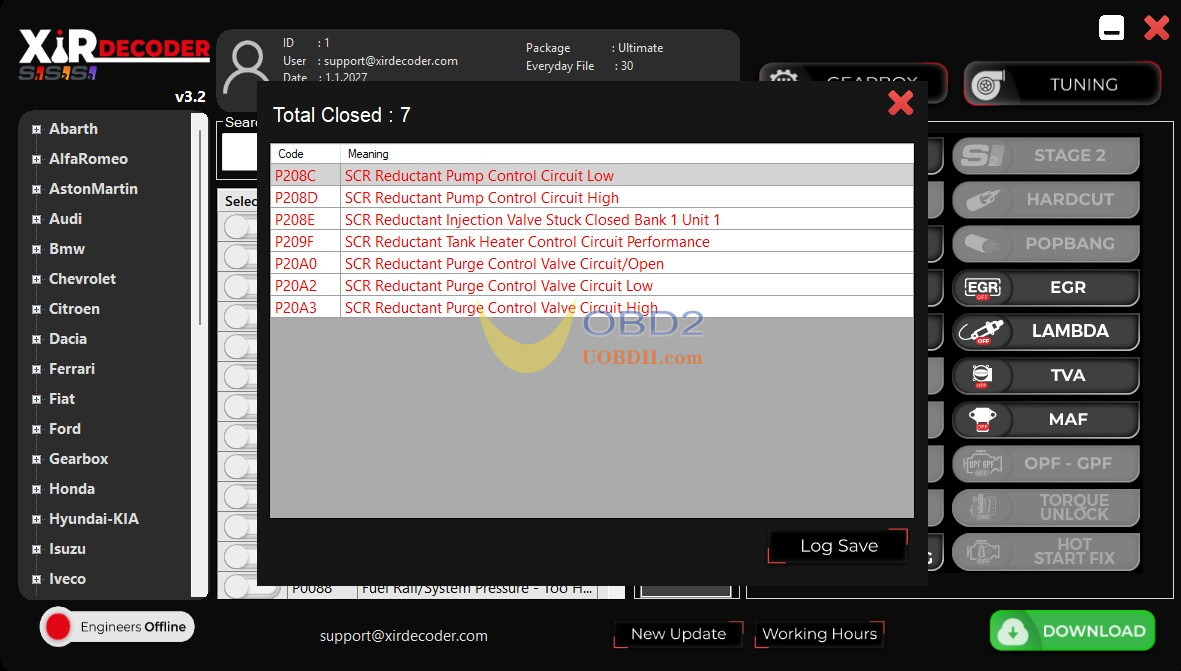Click the Meaning column header
The image size is (1181, 671).
626,154
